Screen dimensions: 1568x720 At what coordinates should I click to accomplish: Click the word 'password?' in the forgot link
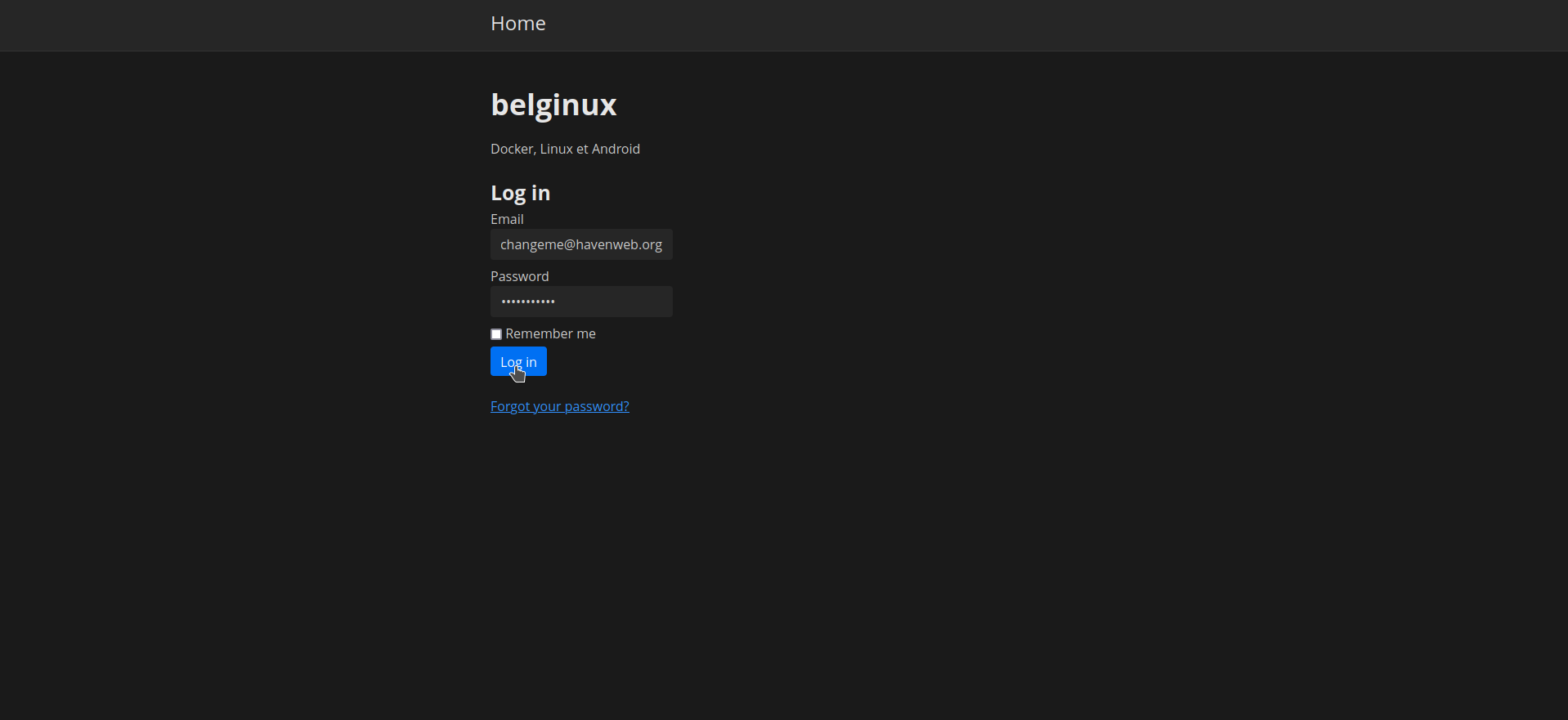pos(598,406)
